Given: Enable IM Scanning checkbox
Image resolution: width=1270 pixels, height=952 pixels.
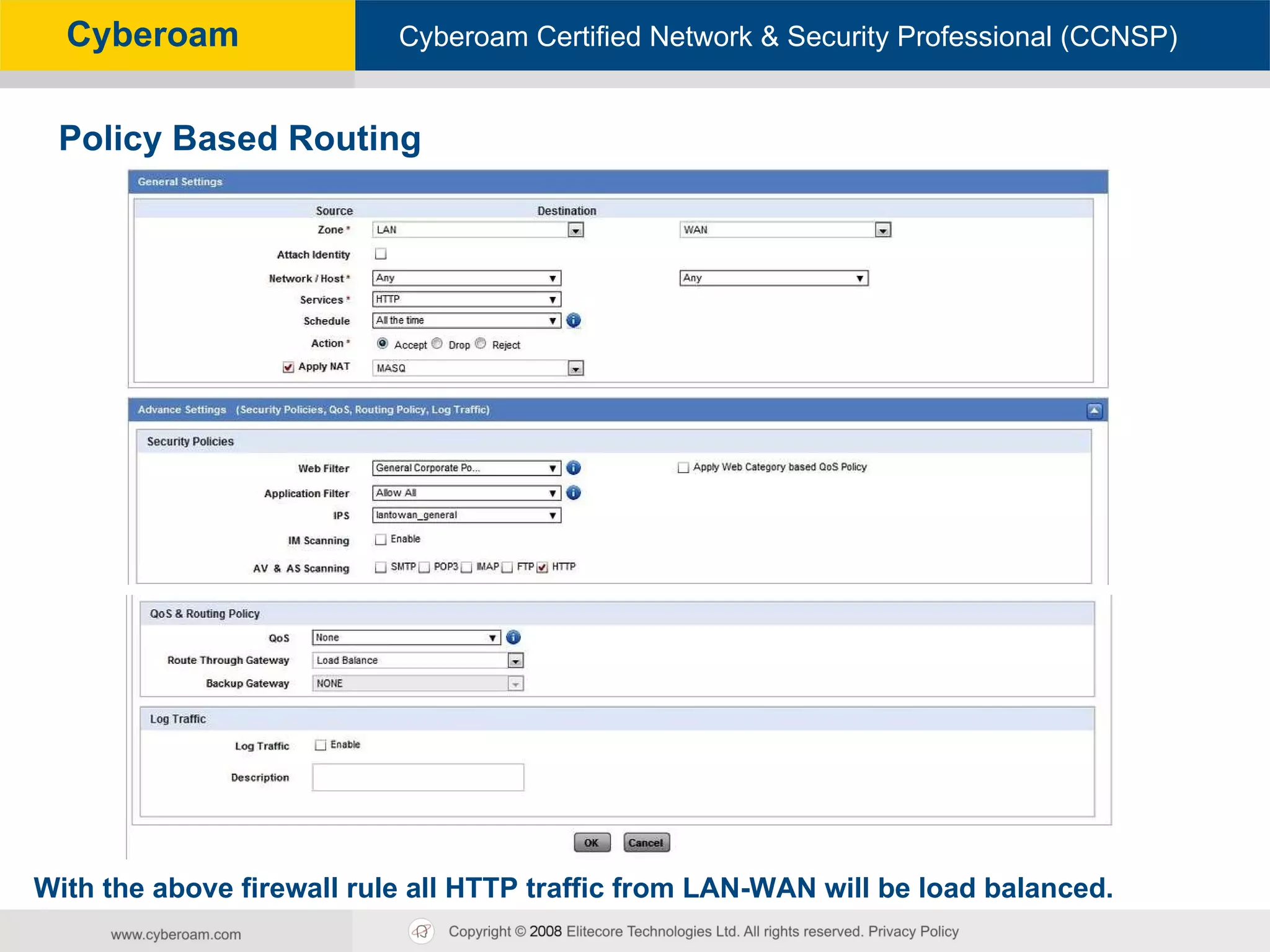Looking at the screenshot, I should pos(381,539).
